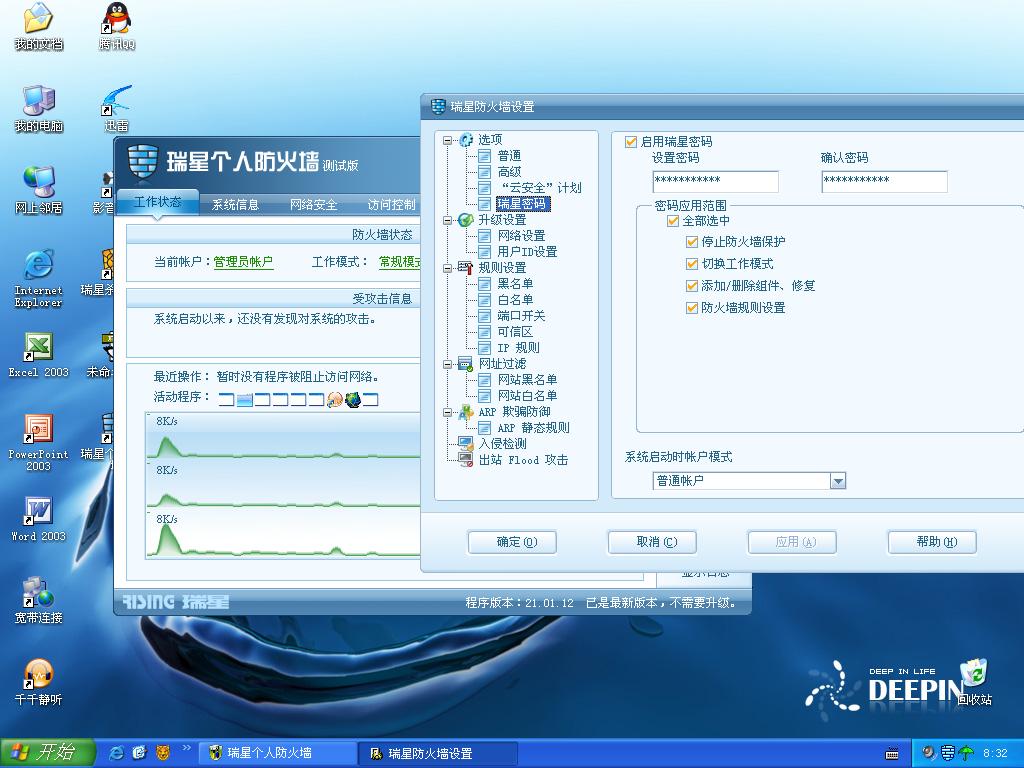Toggle the 切换工作模式 checkbox
The width and height of the screenshot is (1024, 768).
point(692,264)
